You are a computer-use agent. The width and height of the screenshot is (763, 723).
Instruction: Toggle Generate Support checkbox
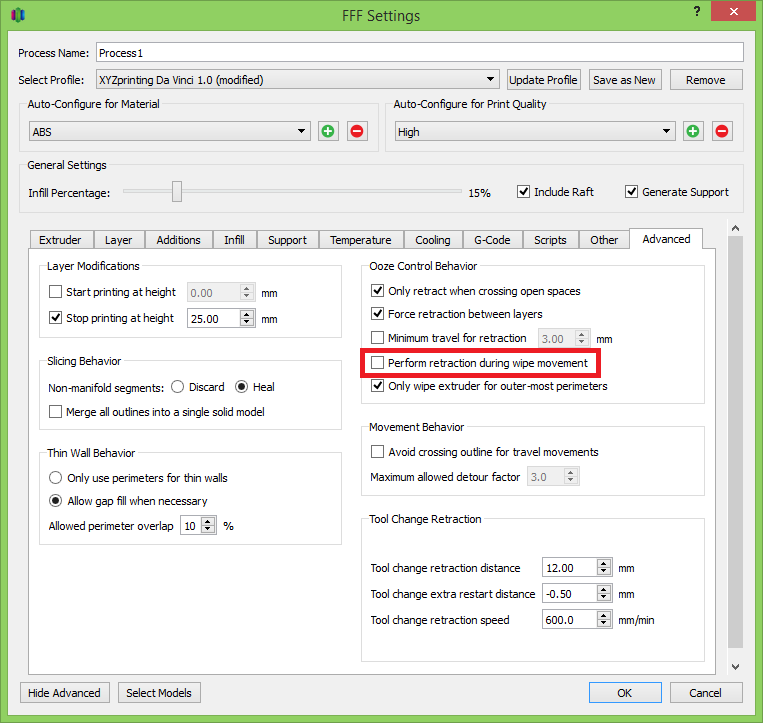click(631, 192)
